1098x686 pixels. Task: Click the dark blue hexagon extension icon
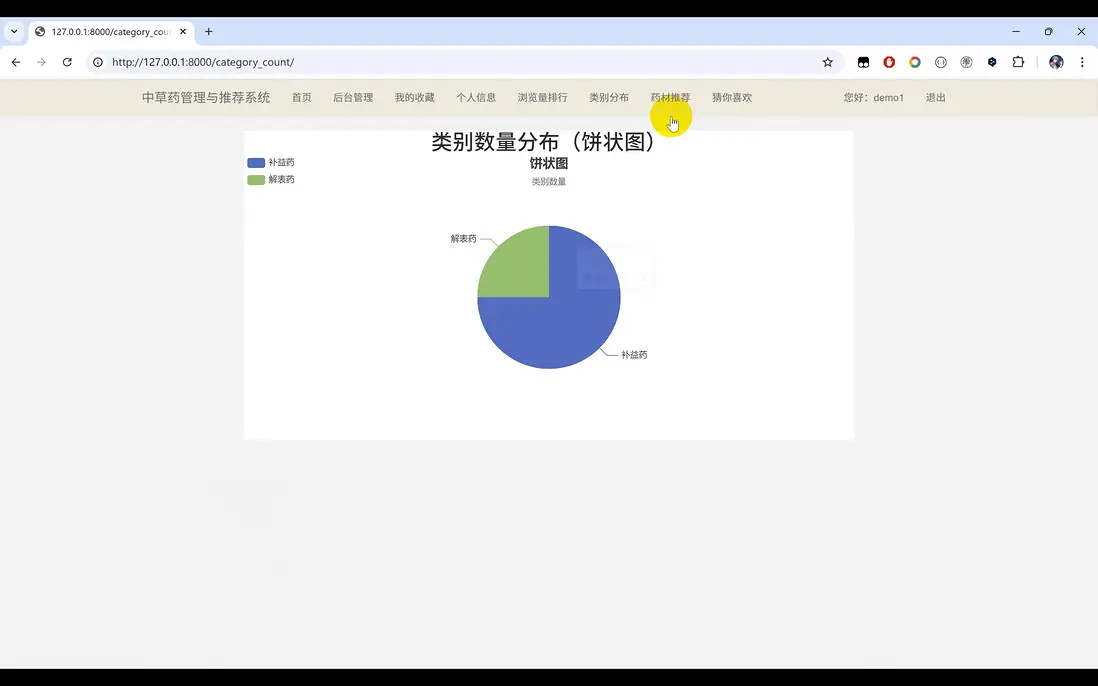[992, 62]
